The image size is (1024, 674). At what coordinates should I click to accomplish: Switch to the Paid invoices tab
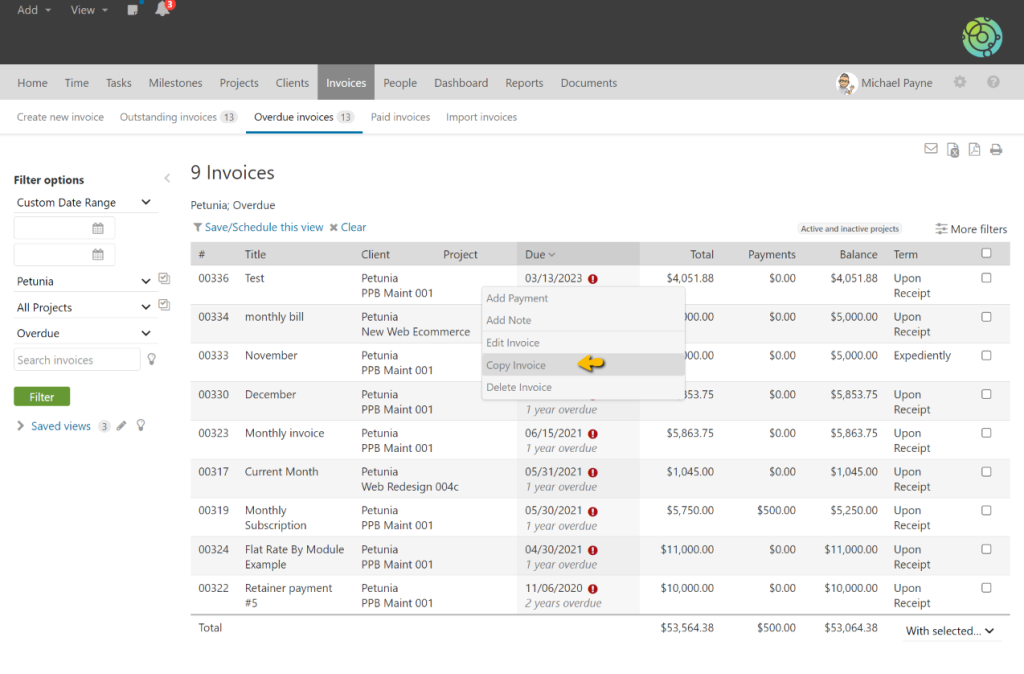coord(400,117)
